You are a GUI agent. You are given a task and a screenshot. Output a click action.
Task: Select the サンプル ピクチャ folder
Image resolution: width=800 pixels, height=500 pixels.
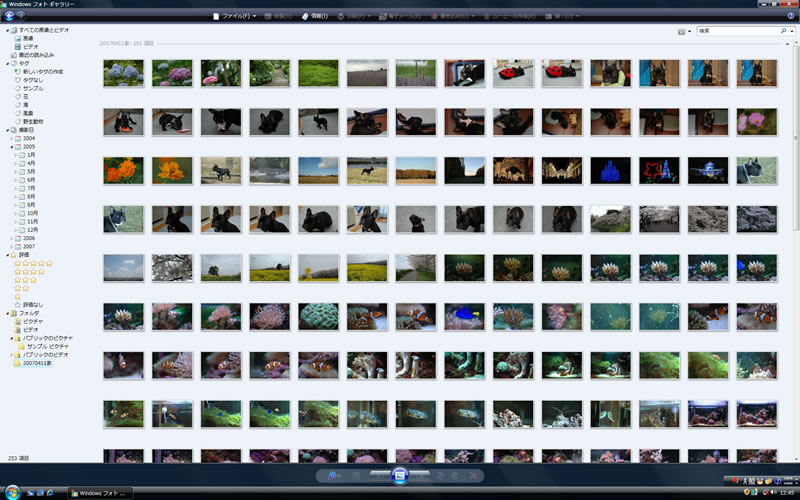(47, 346)
